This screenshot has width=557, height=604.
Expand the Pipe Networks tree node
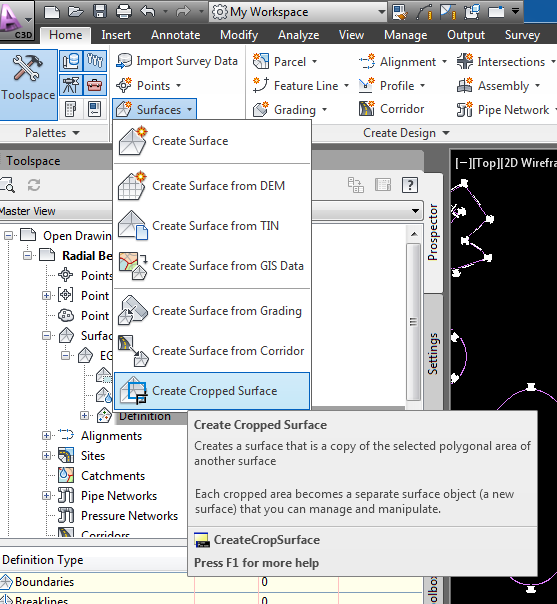pyautogui.click(x=46, y=496)
